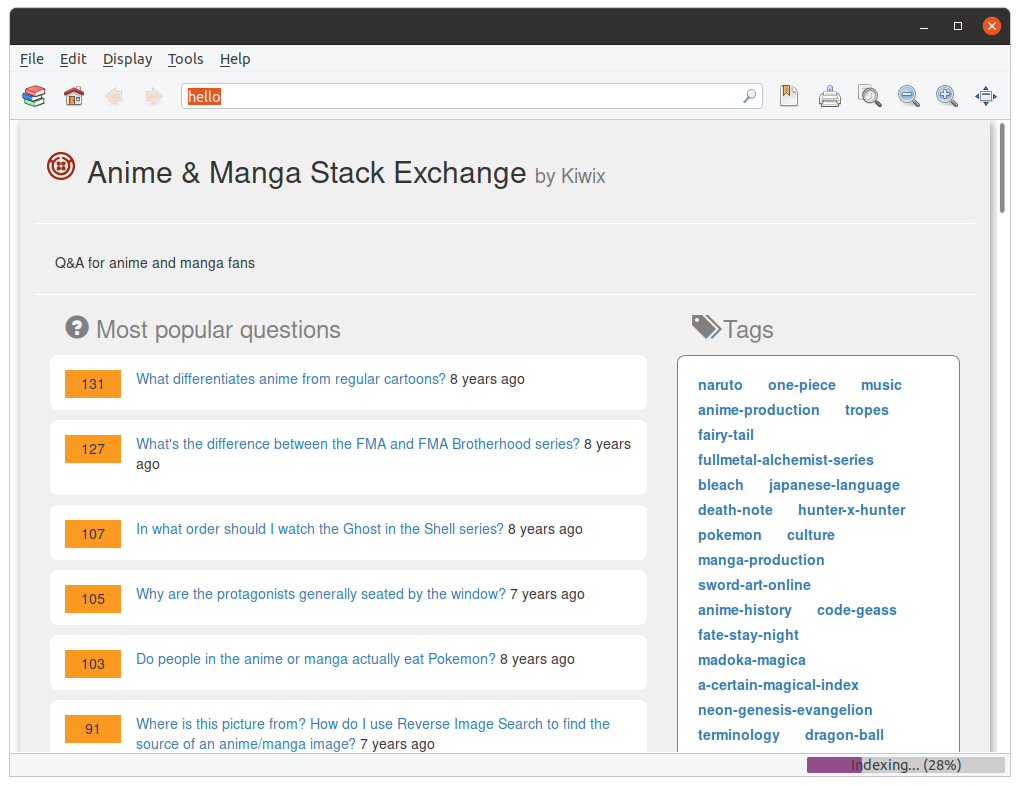Click the 103 vote count badge

pos(93,664)
